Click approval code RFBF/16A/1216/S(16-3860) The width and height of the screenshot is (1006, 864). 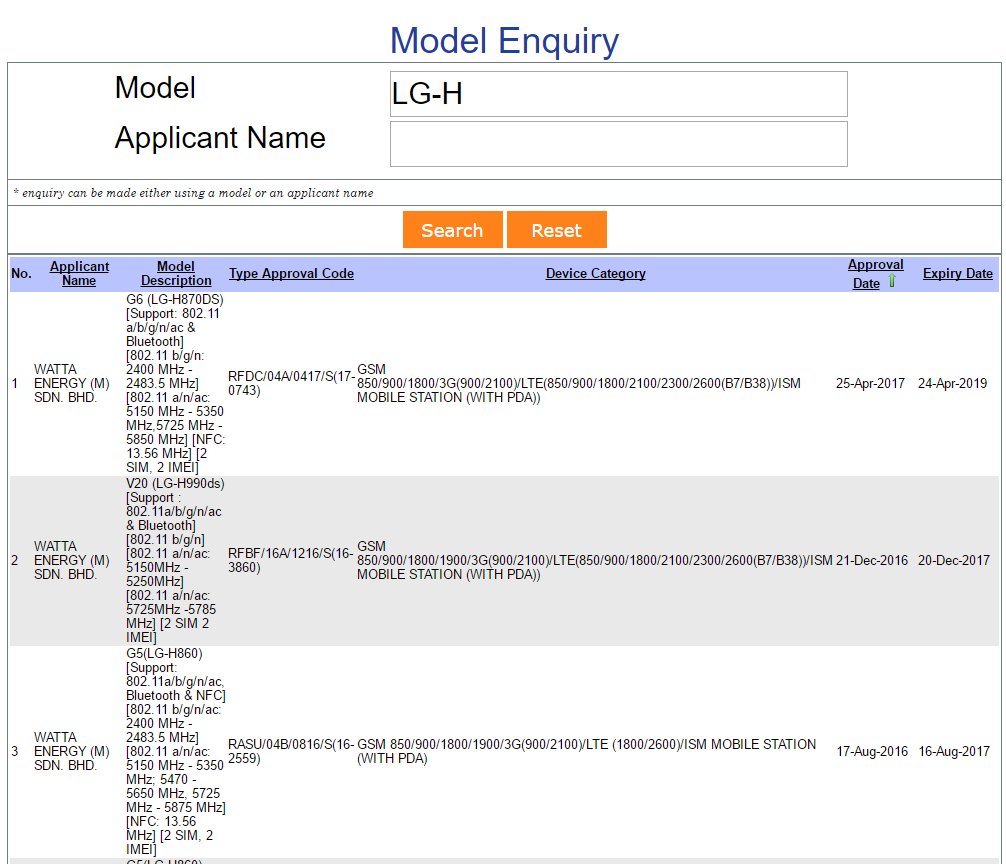291,560
